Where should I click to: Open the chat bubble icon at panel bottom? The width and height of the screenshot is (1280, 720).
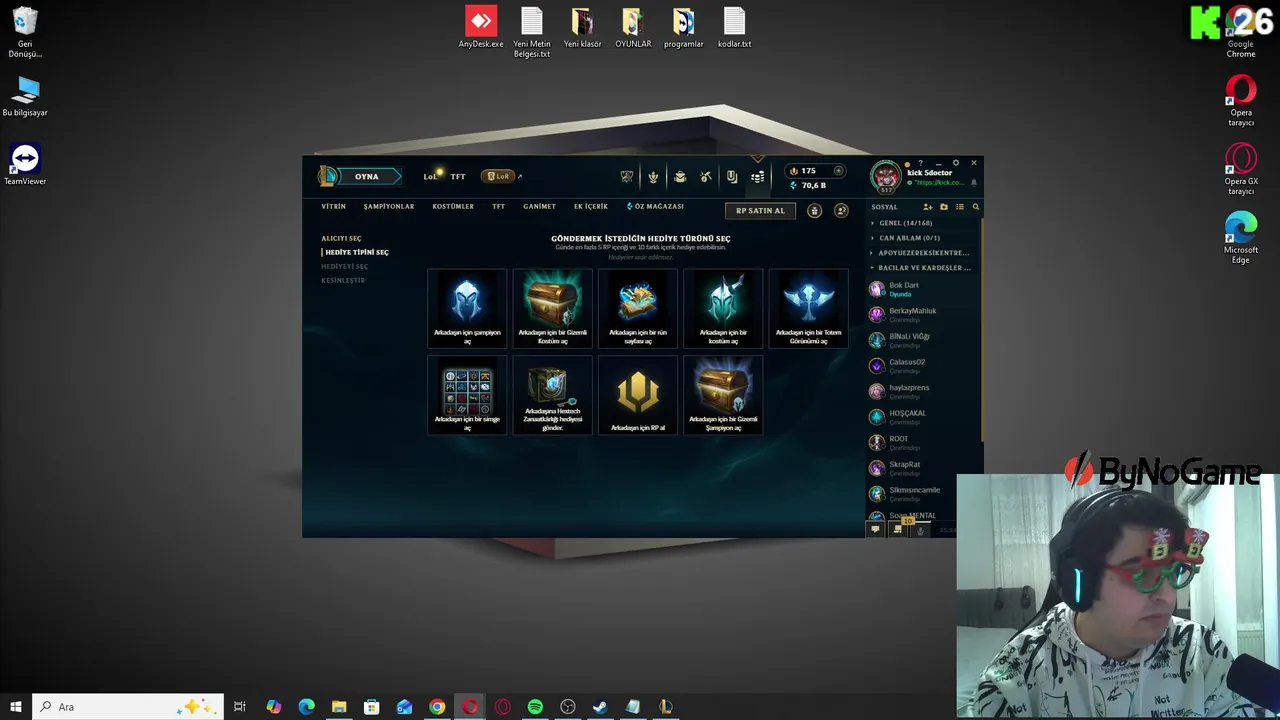coord(875,530)
